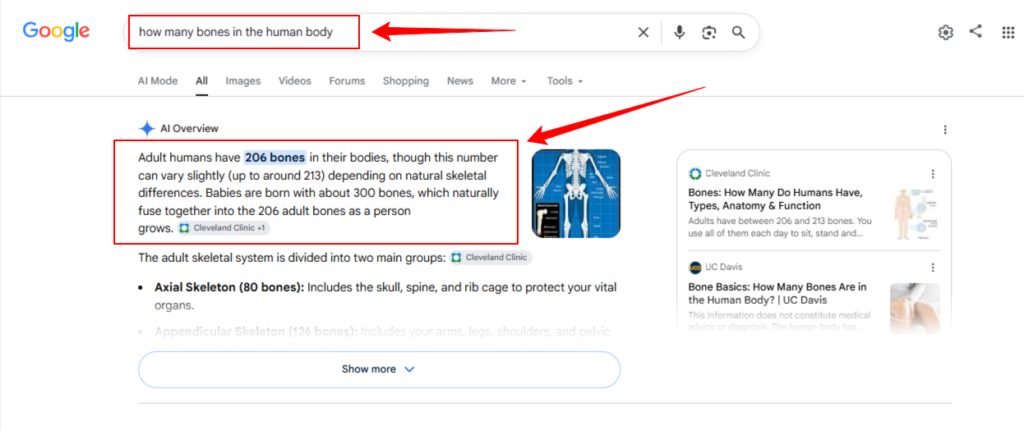Open Cleveland Clinic card three-dot menu

click(933, 174)
